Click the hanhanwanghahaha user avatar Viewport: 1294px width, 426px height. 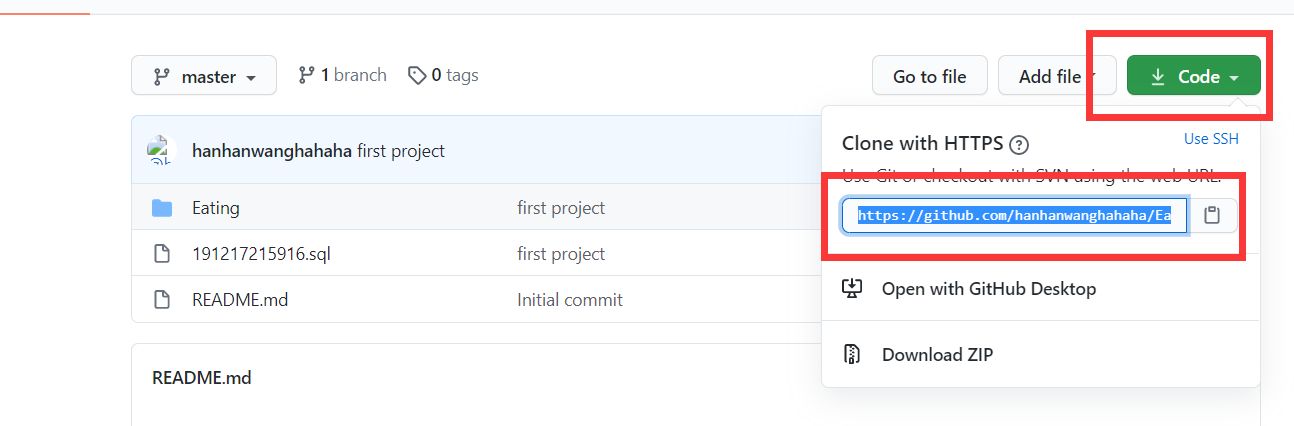click(x=160, y=151)
